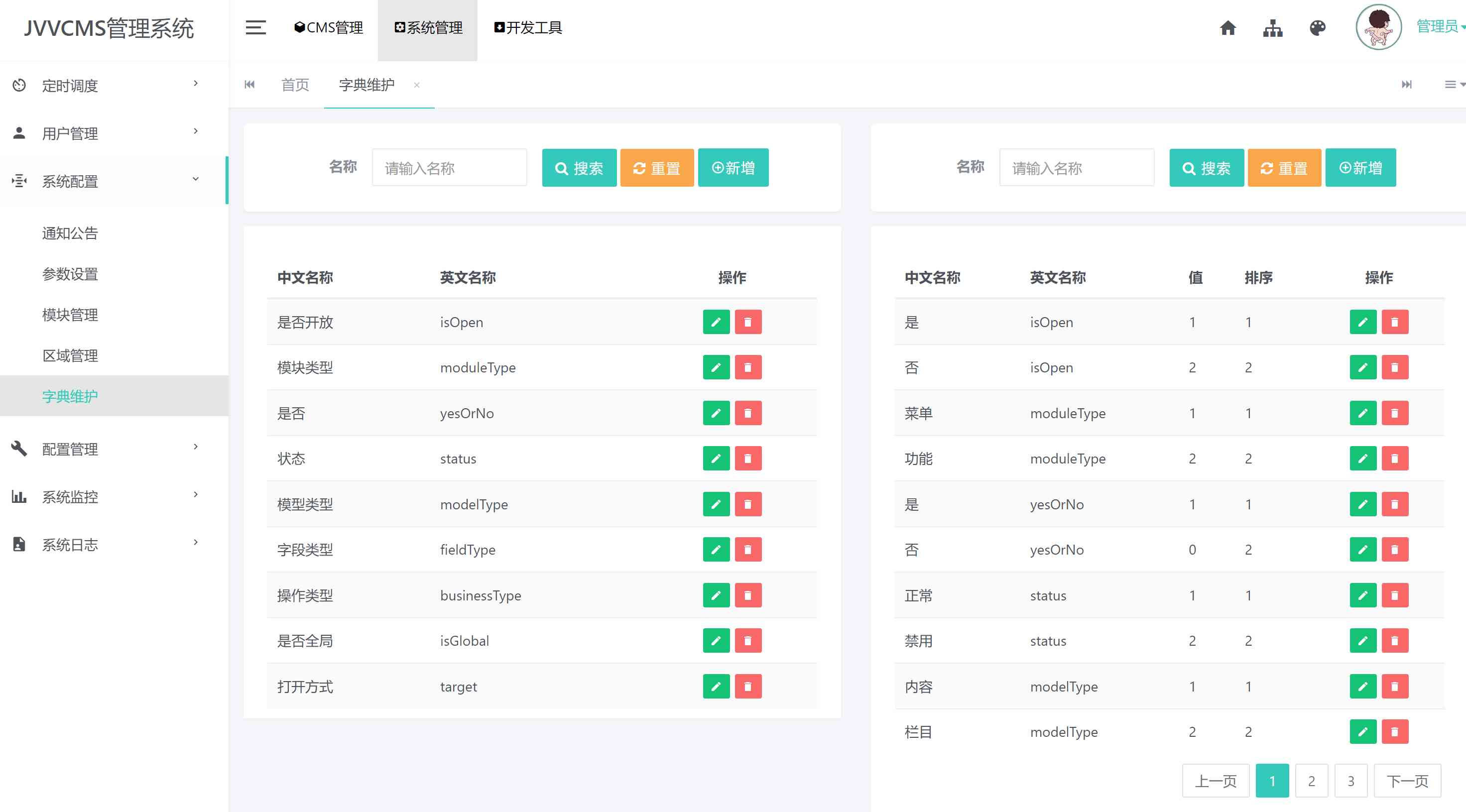Screen dimensions: 1466x812
Task: Edit the 是否开放 dictionary row
Action: point(716,322)
